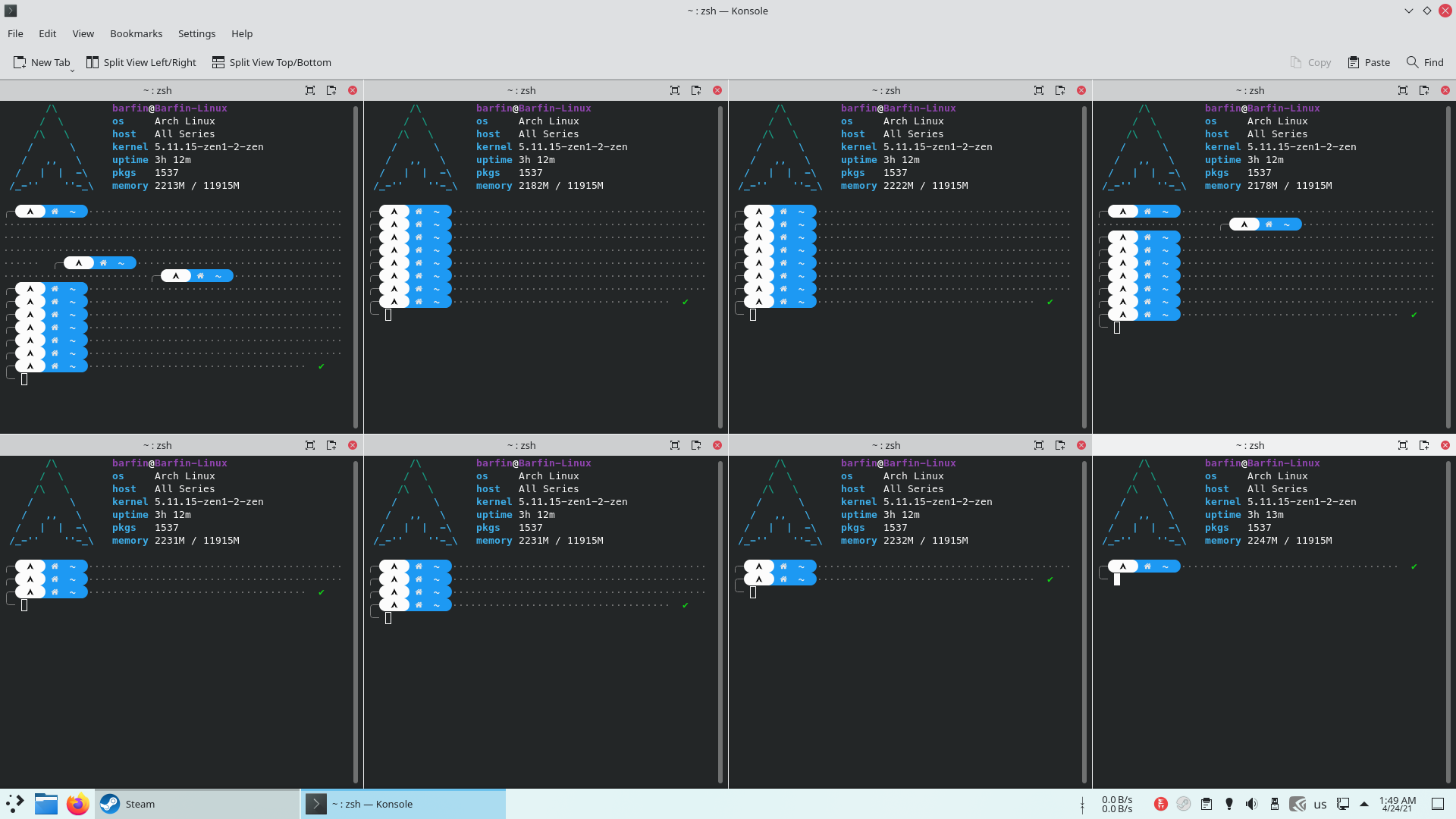The image size is (1456, 819).
Task: Close the terminal pane showing uptime 3h 13m
Action: [x=1445, y=445]
